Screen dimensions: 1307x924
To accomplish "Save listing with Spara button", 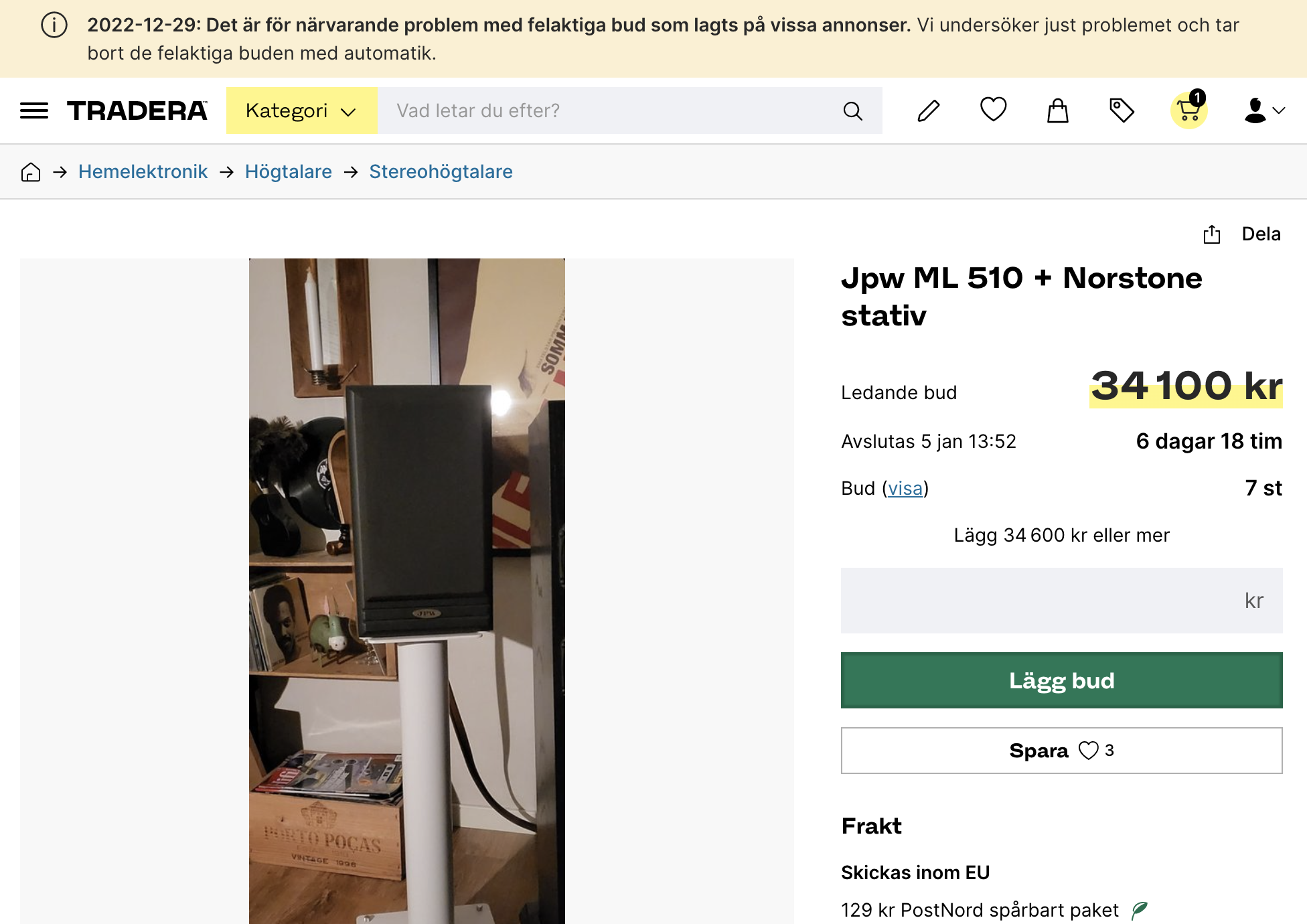I will pos(1061,751).
